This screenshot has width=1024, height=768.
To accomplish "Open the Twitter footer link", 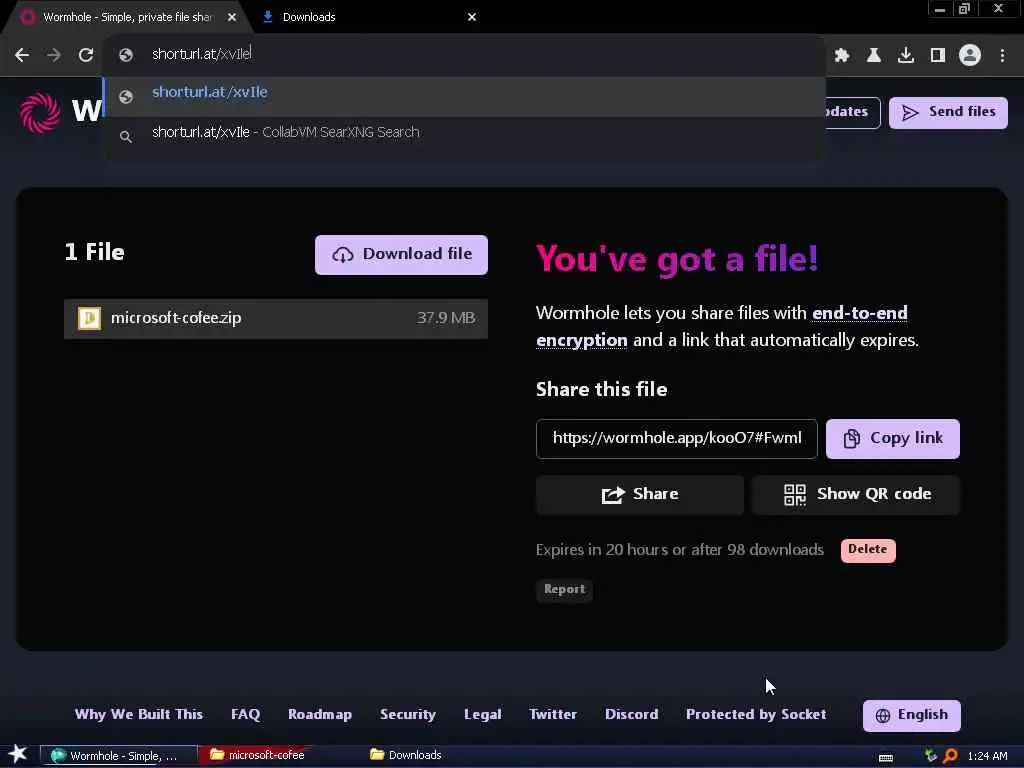I will [553, 714].
